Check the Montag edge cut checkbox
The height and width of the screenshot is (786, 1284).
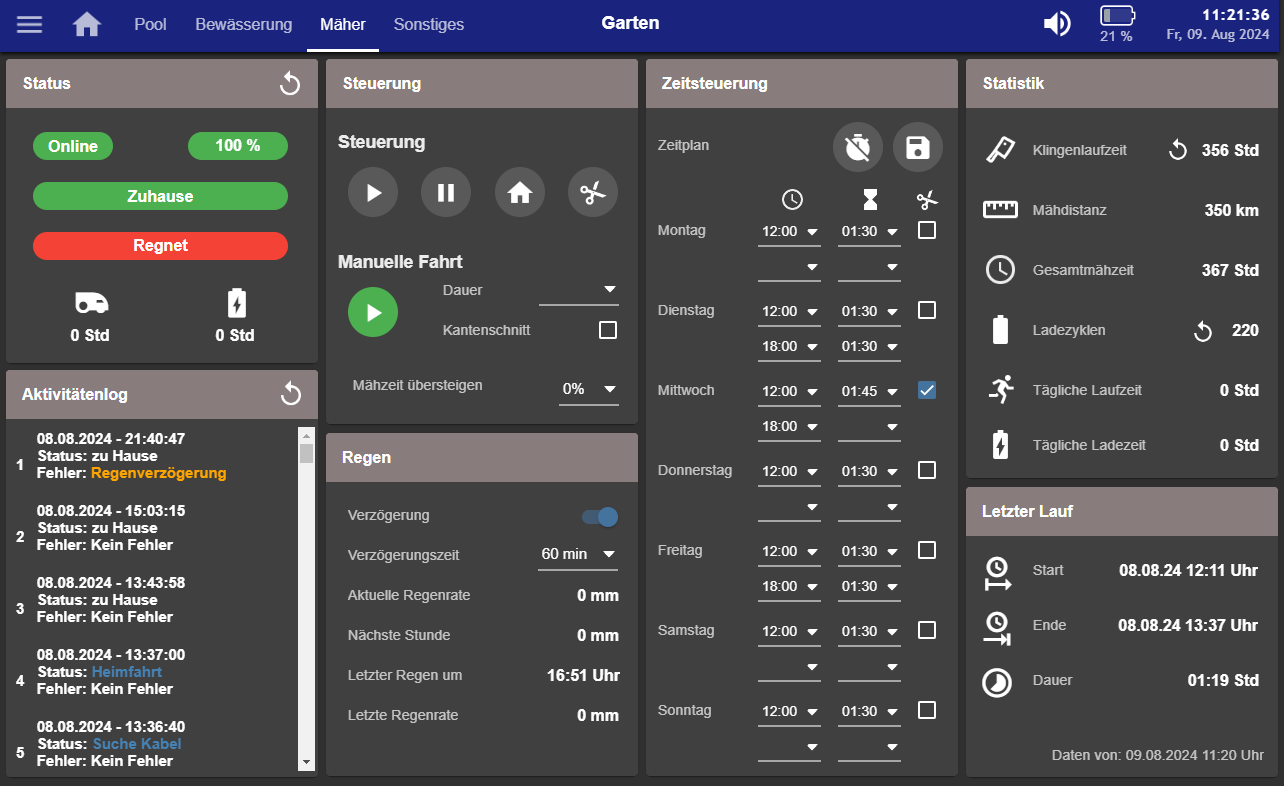[x=927, y=230]
